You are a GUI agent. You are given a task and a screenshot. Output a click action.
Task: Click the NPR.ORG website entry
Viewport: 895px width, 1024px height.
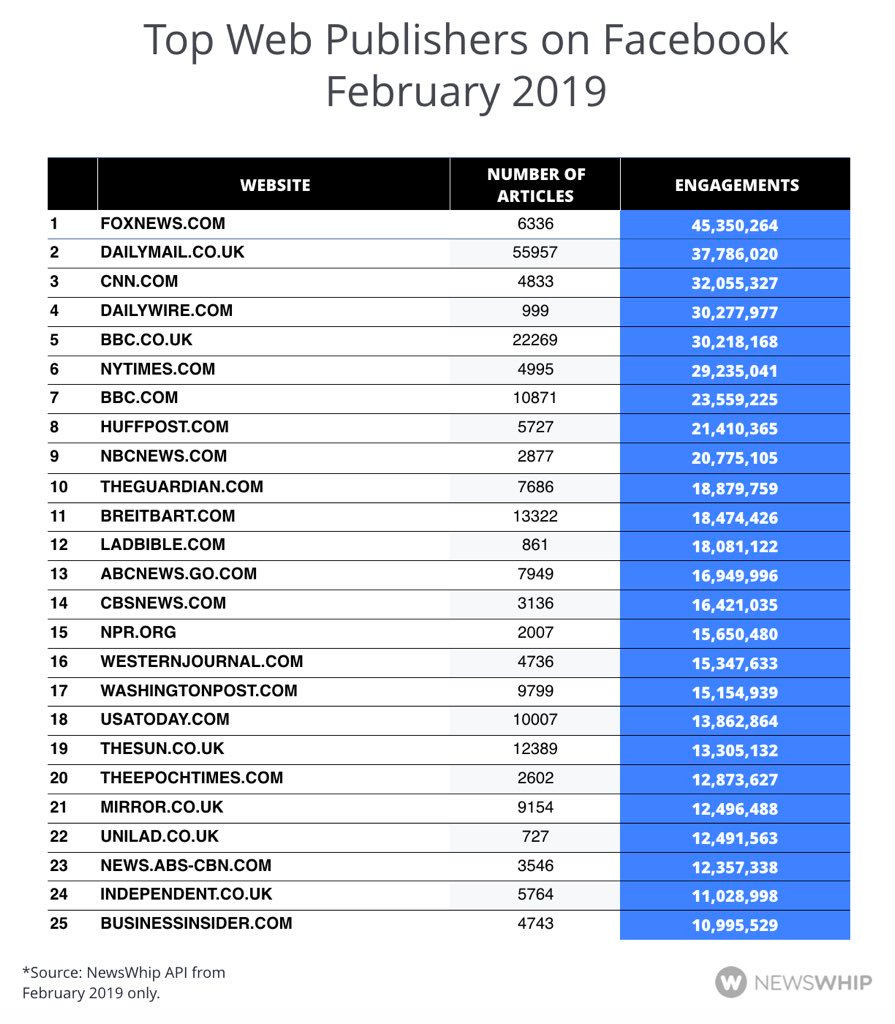pyautogui.click(x=138, y=632)
